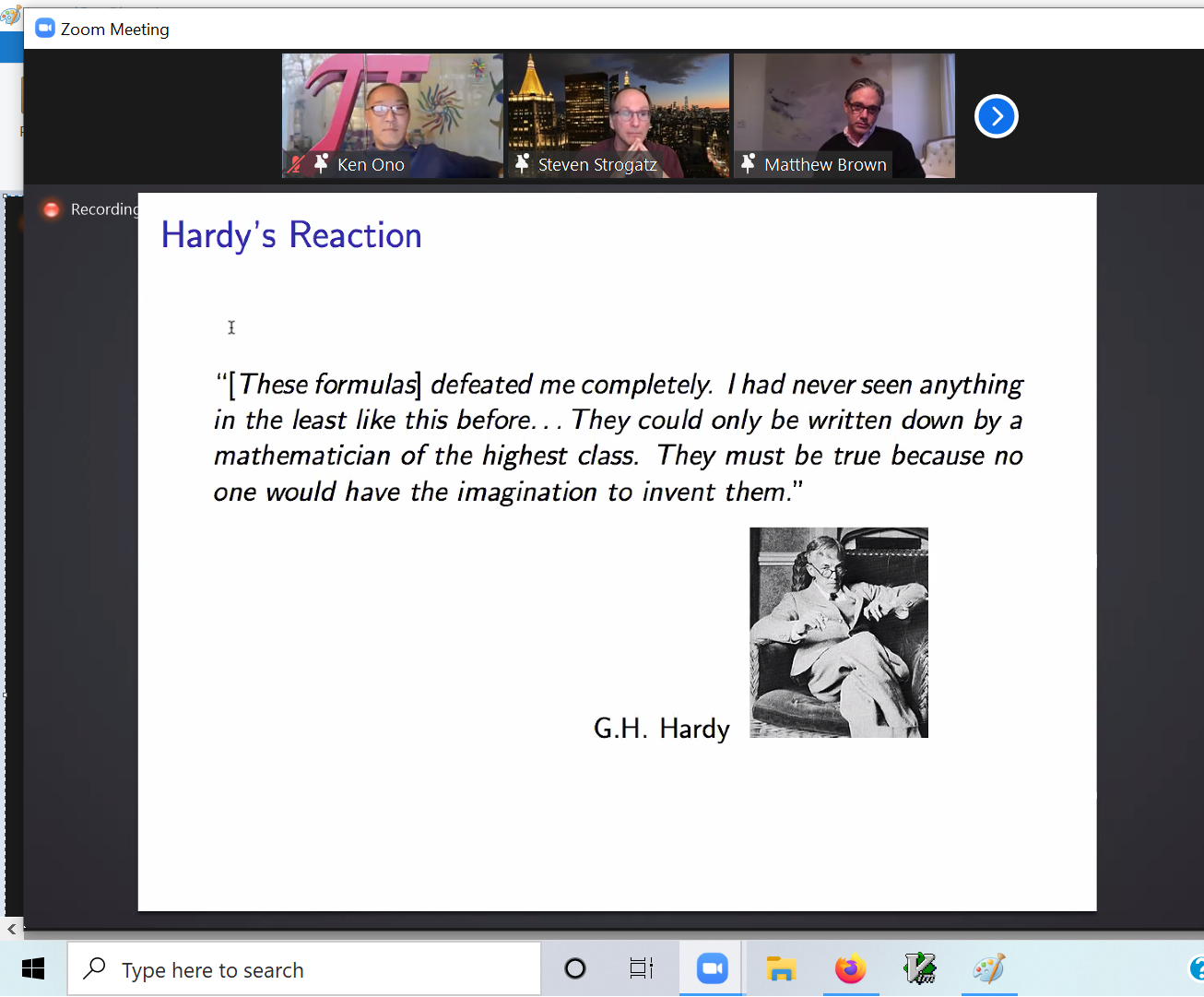Click the Steven Strogatz name label
Image resolution: width=1204 pixels, height=997 pixels.
pos(597,165)
